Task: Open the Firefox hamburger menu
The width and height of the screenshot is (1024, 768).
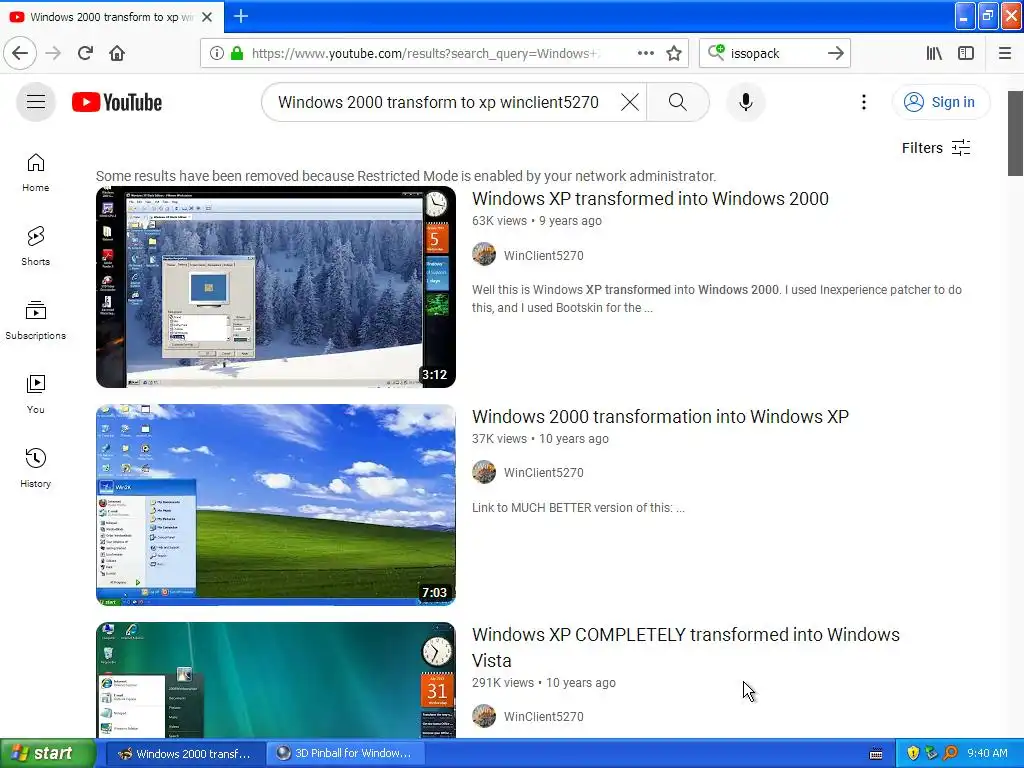Action: click(x=1004, y=53)
